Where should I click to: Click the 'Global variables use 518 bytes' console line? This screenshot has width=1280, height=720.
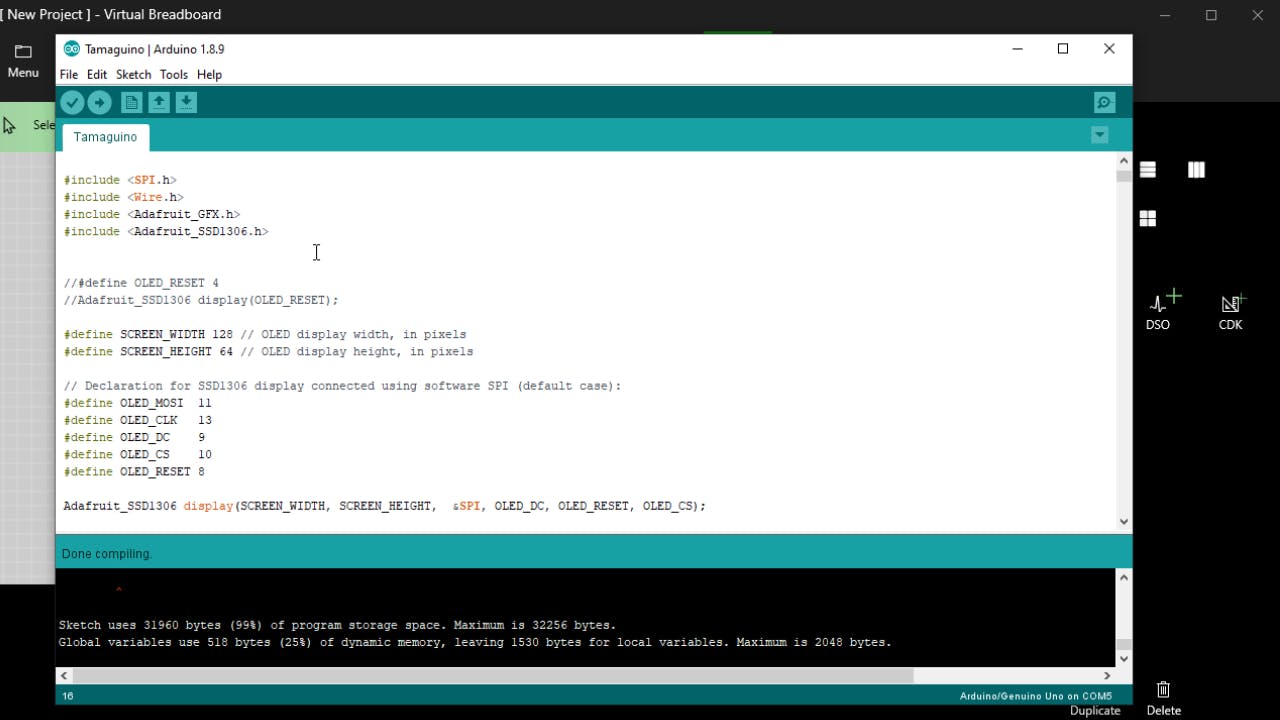[475, 642]
